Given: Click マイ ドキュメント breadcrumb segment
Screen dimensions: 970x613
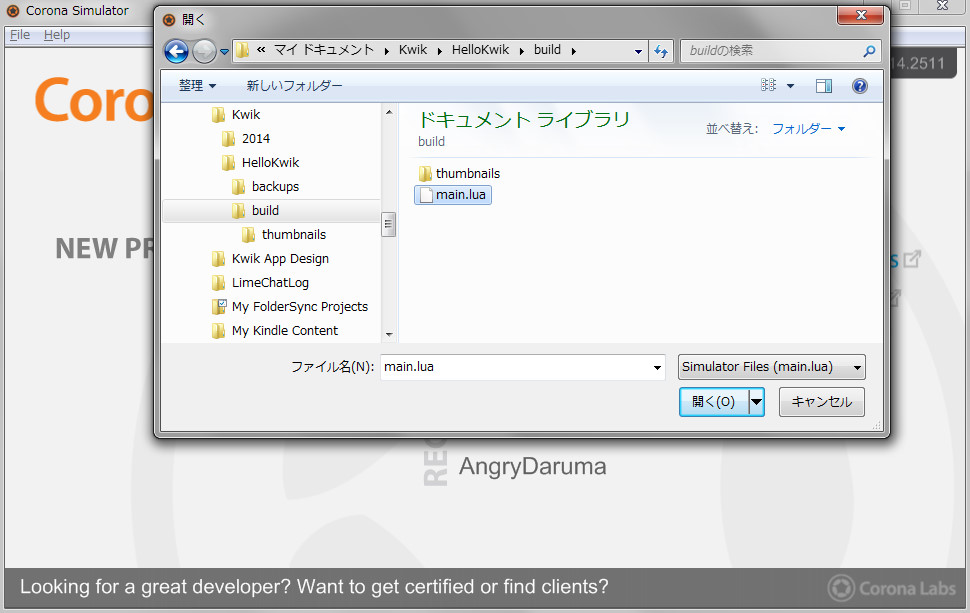Looking at the screenshot, I should (324, 50).
